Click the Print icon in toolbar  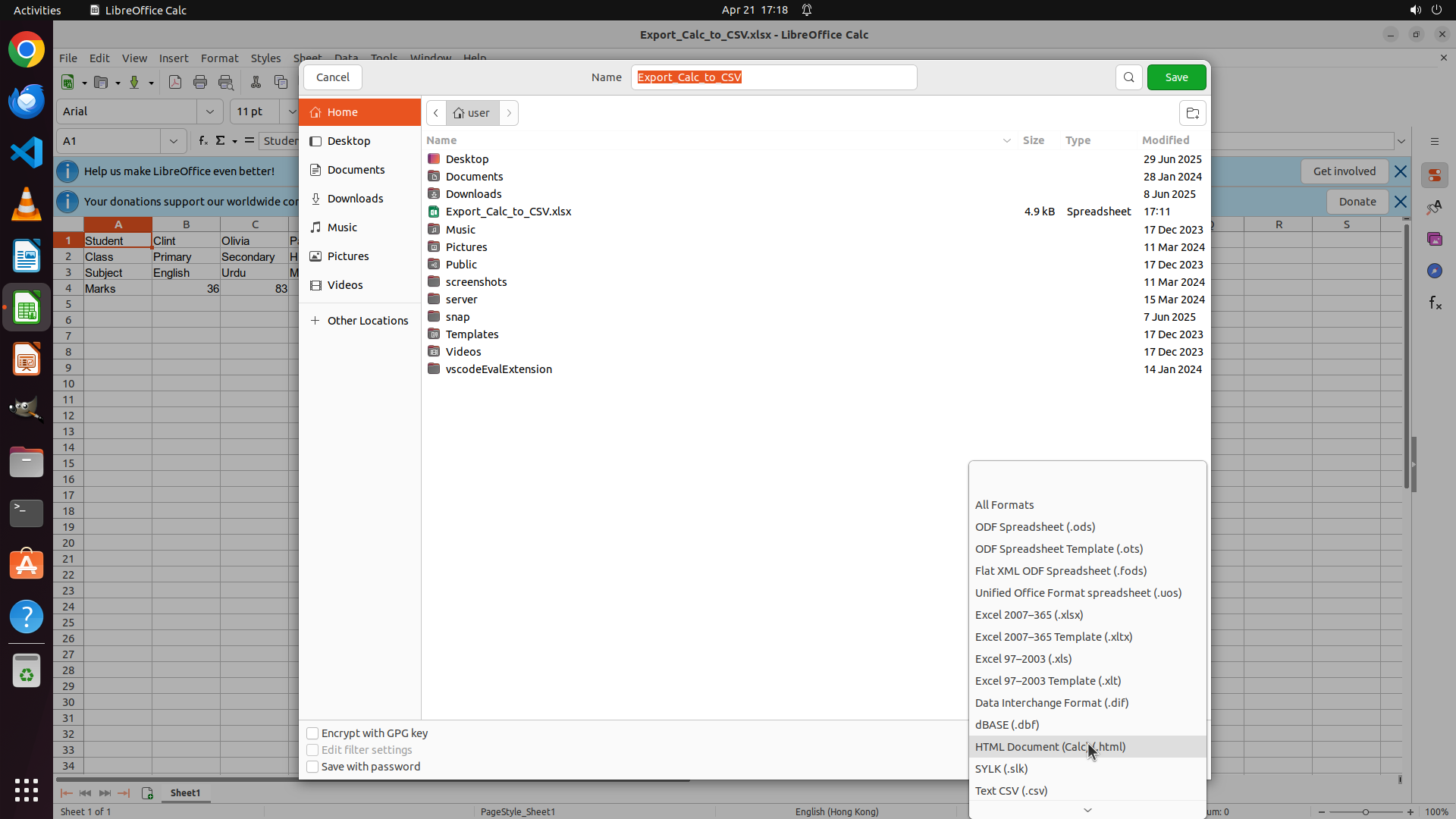click(x=200, y=82)
